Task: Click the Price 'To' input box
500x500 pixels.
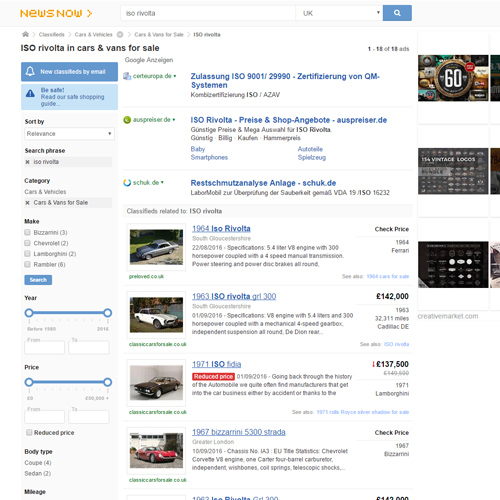Action: coord(89,417)
